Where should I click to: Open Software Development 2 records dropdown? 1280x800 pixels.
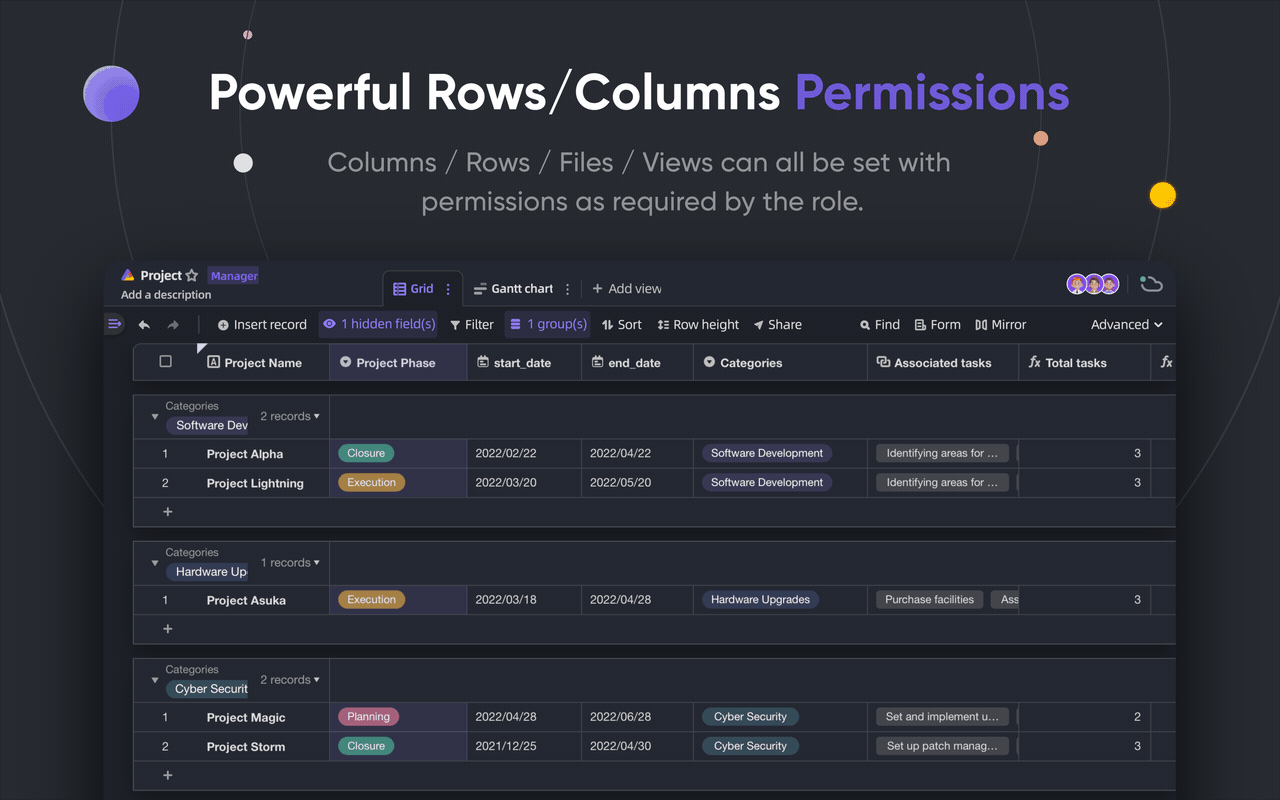tap(290, 416)
